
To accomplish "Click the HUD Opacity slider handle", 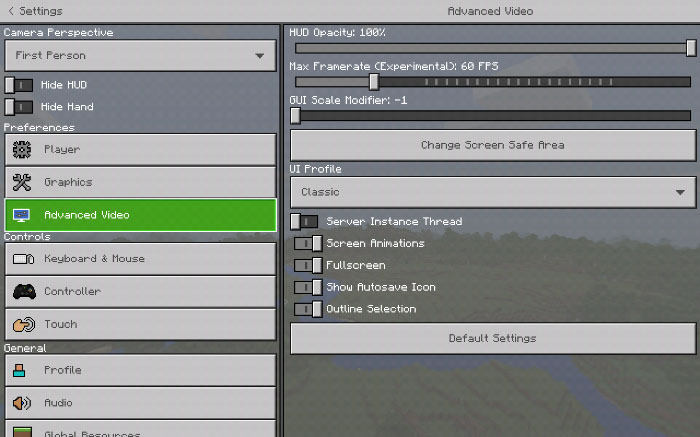I will coord(691,48).
